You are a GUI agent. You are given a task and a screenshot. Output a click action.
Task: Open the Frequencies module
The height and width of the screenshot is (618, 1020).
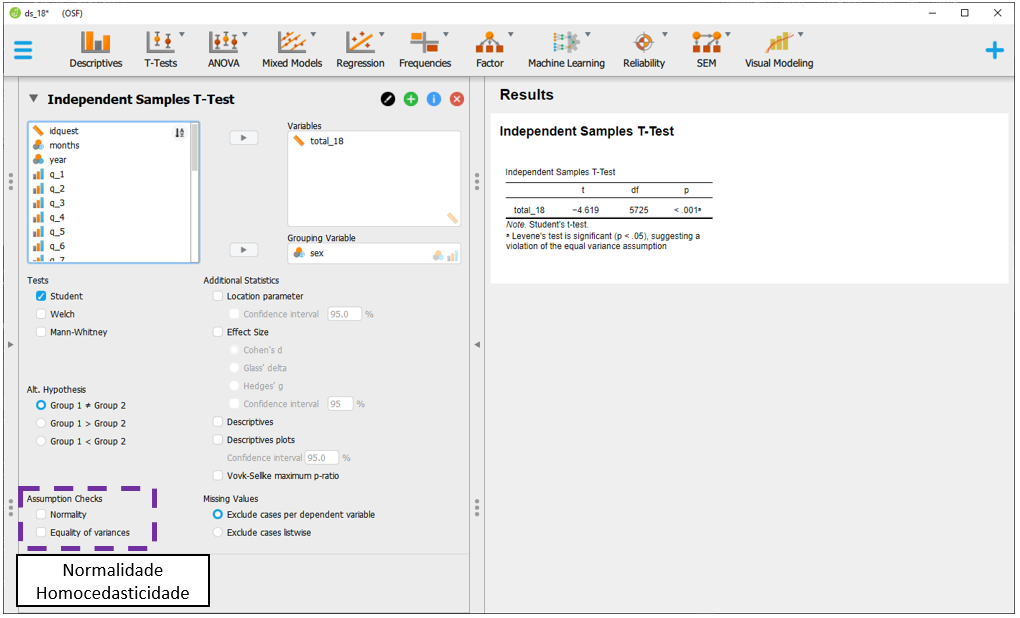[425, 50]
